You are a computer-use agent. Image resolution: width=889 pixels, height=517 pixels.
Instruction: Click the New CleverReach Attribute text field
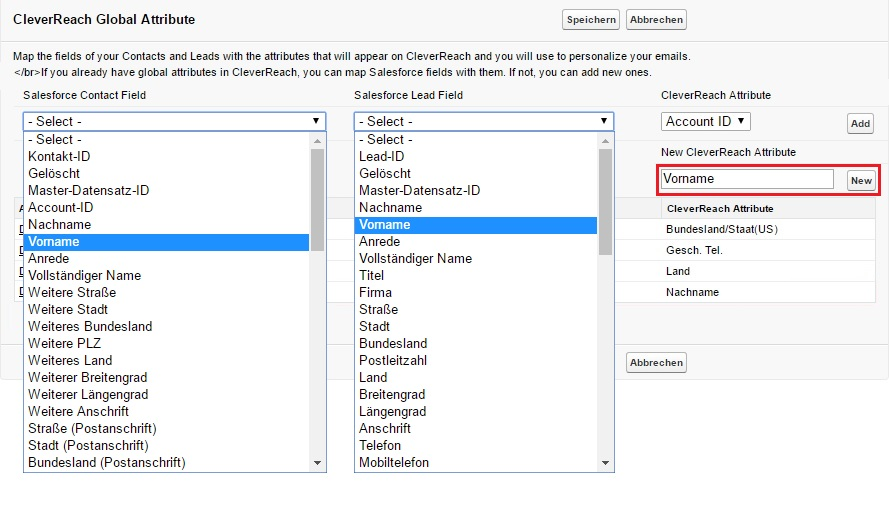point(747,179)
